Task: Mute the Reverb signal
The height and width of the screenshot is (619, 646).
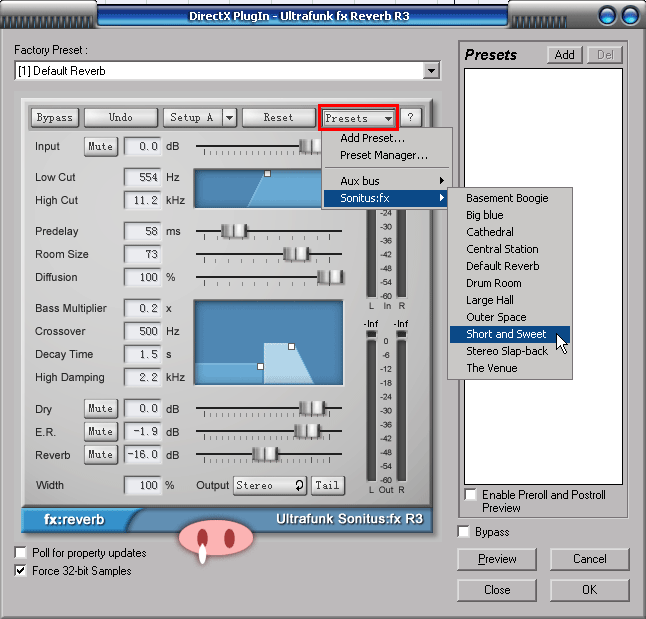Action: click(101, 455)
